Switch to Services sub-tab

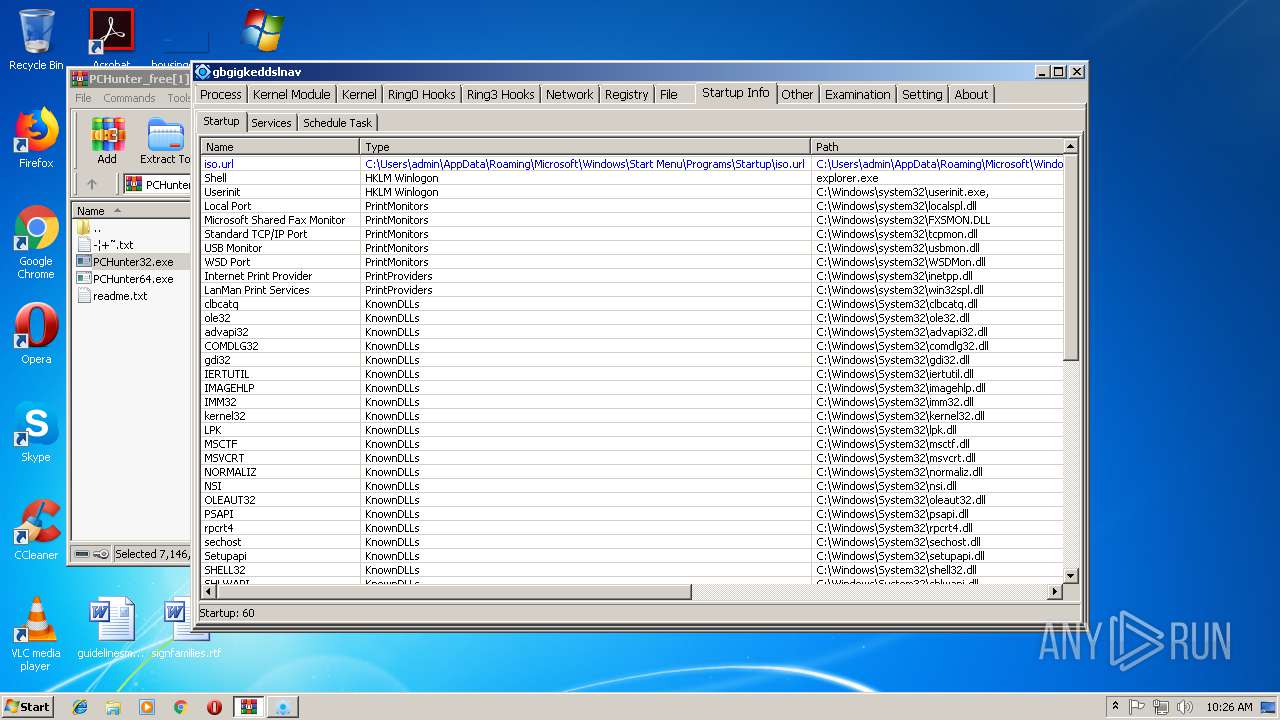271,123
